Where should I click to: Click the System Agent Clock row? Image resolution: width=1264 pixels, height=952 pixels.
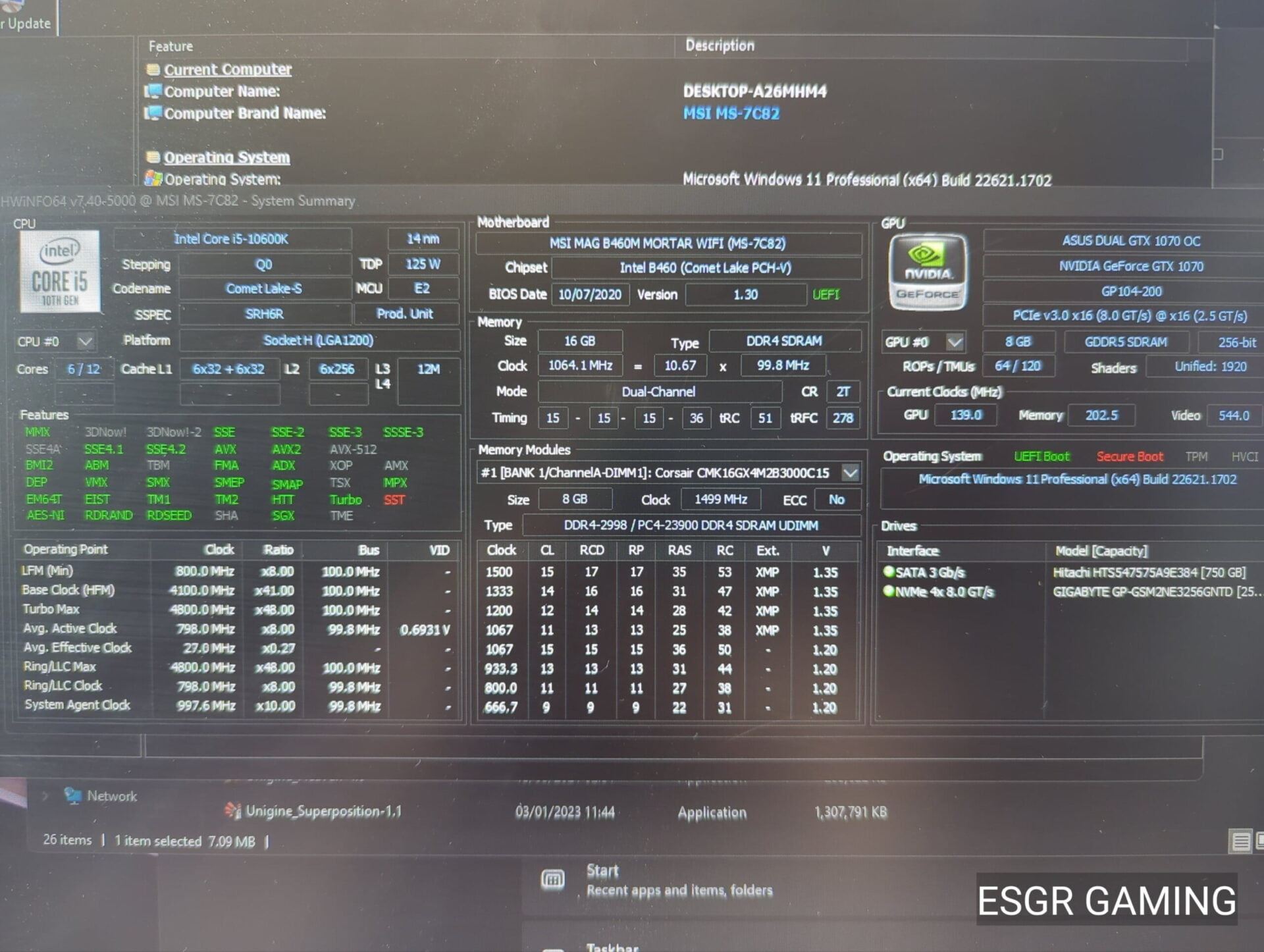point(237,706)
